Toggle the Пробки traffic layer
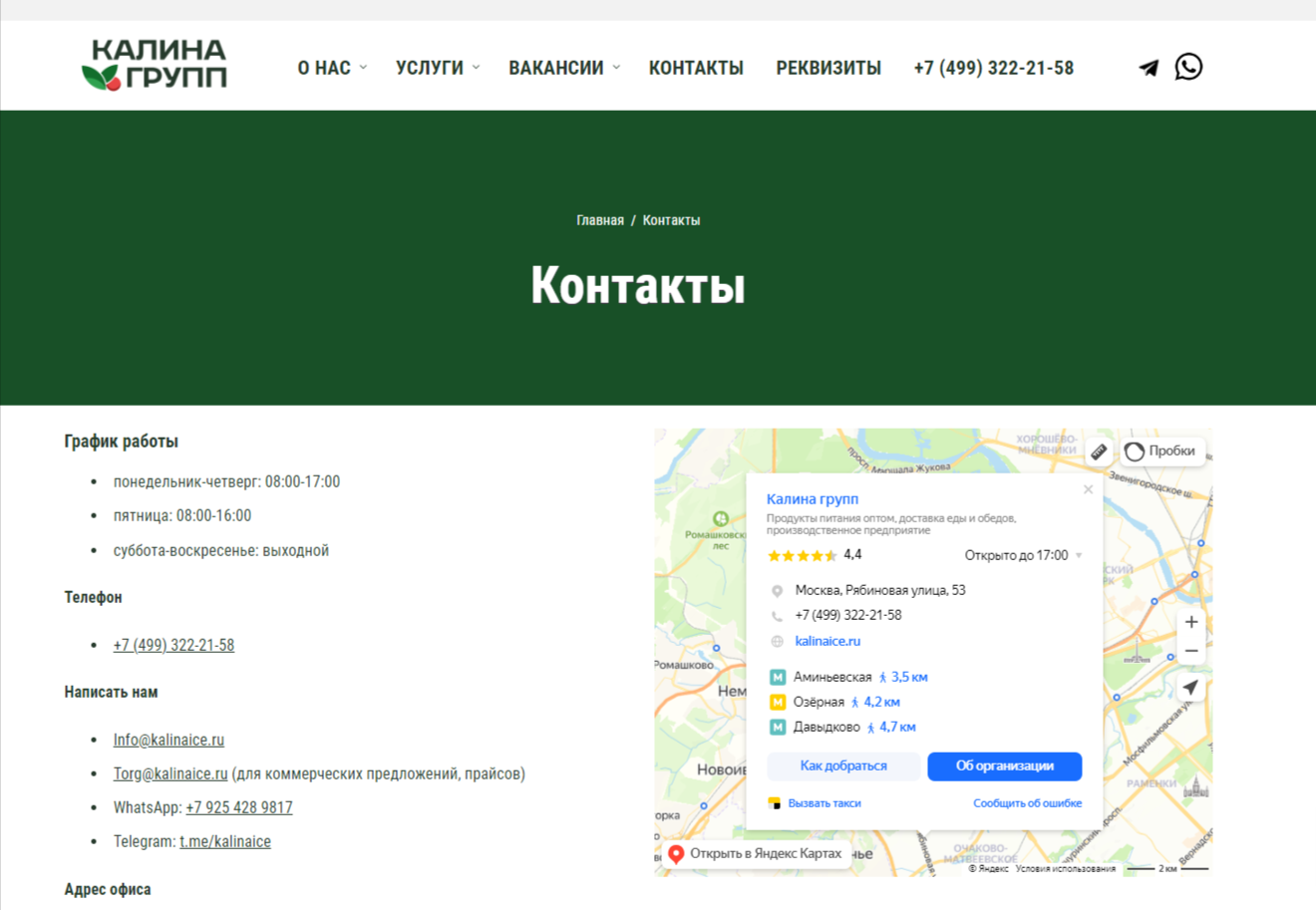This screenshot has width=1316, height=910. tap(1161, 452)
